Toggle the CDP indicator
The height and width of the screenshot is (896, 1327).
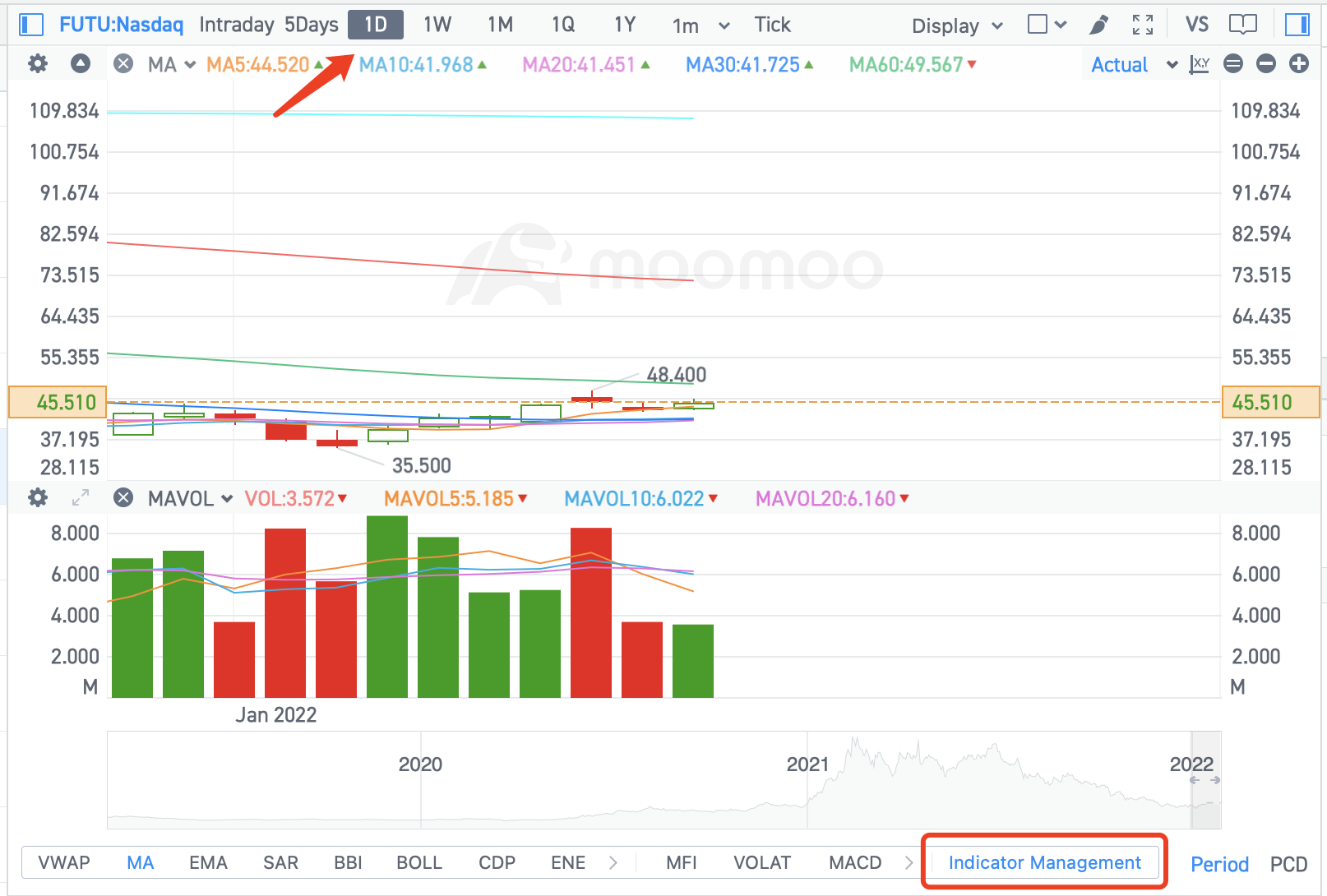point(497,862)
